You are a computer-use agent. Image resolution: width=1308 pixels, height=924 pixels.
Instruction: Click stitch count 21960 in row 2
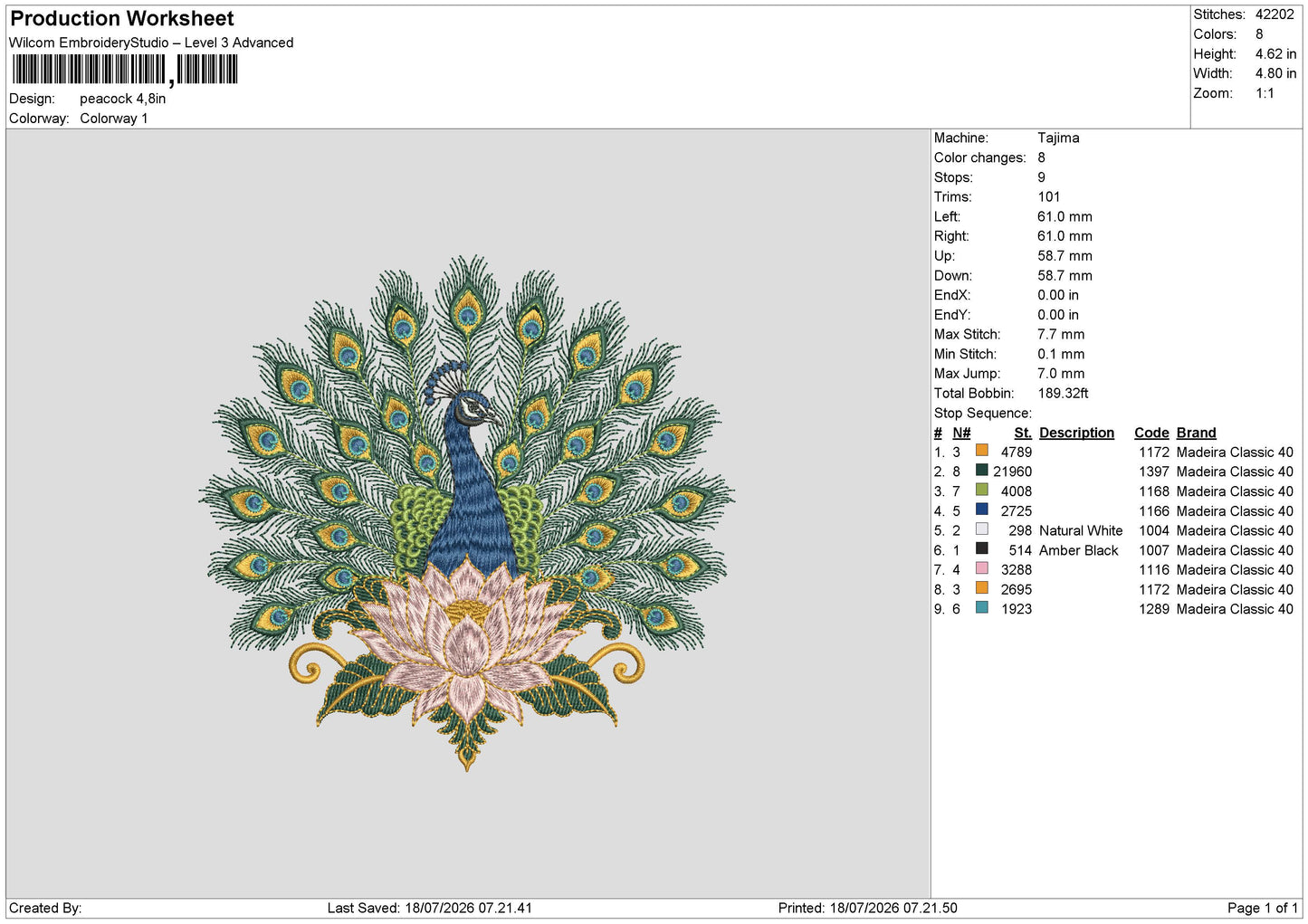(1012, 472)
